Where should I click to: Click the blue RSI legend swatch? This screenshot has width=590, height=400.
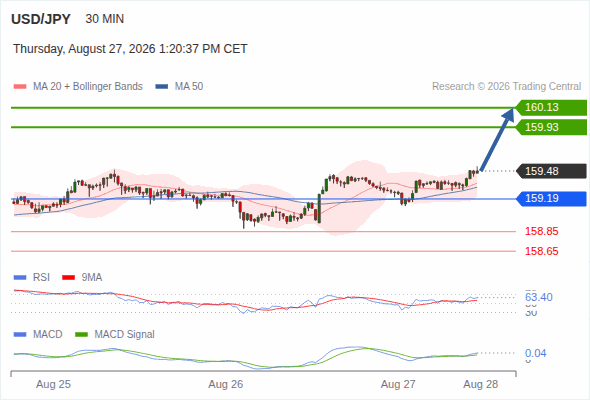(20, 278)
